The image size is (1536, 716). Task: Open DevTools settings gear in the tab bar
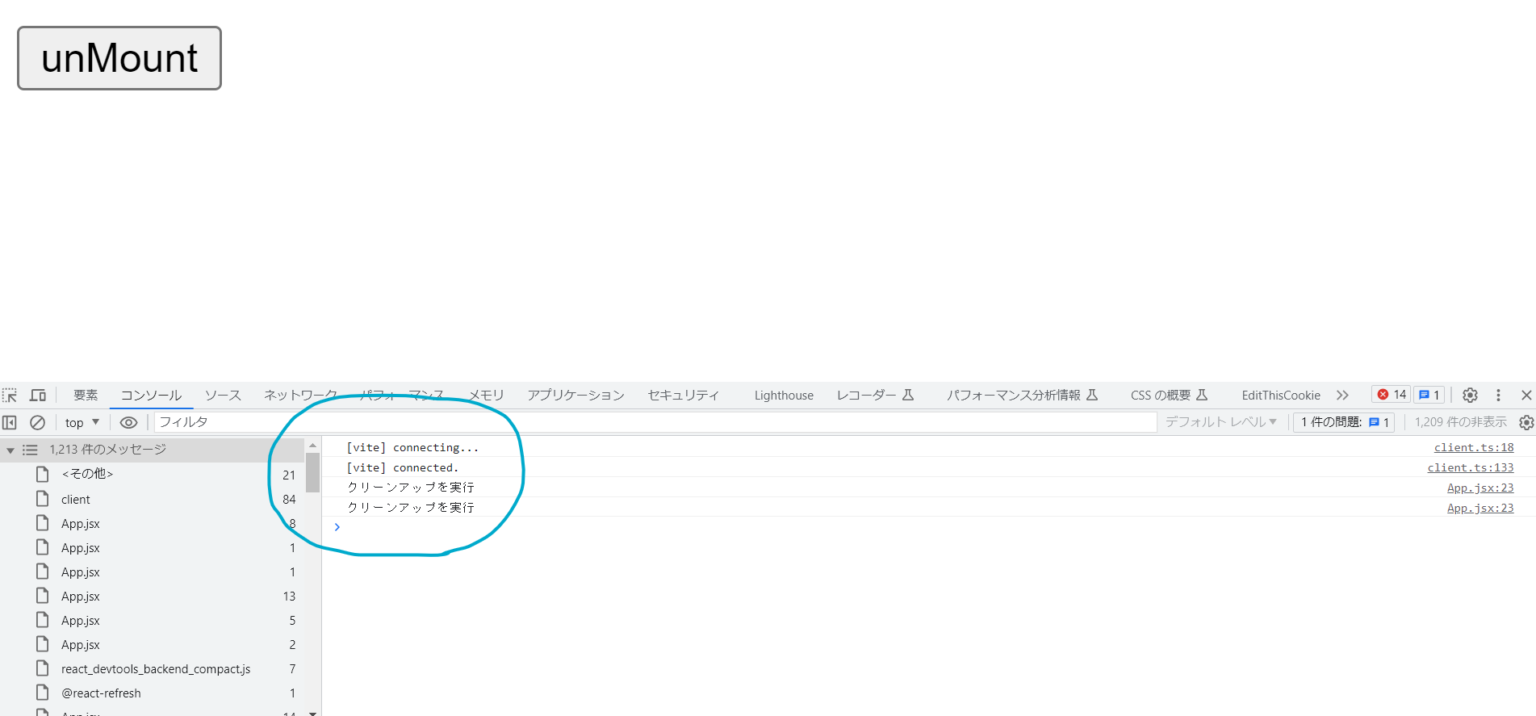coord(1470,395)
